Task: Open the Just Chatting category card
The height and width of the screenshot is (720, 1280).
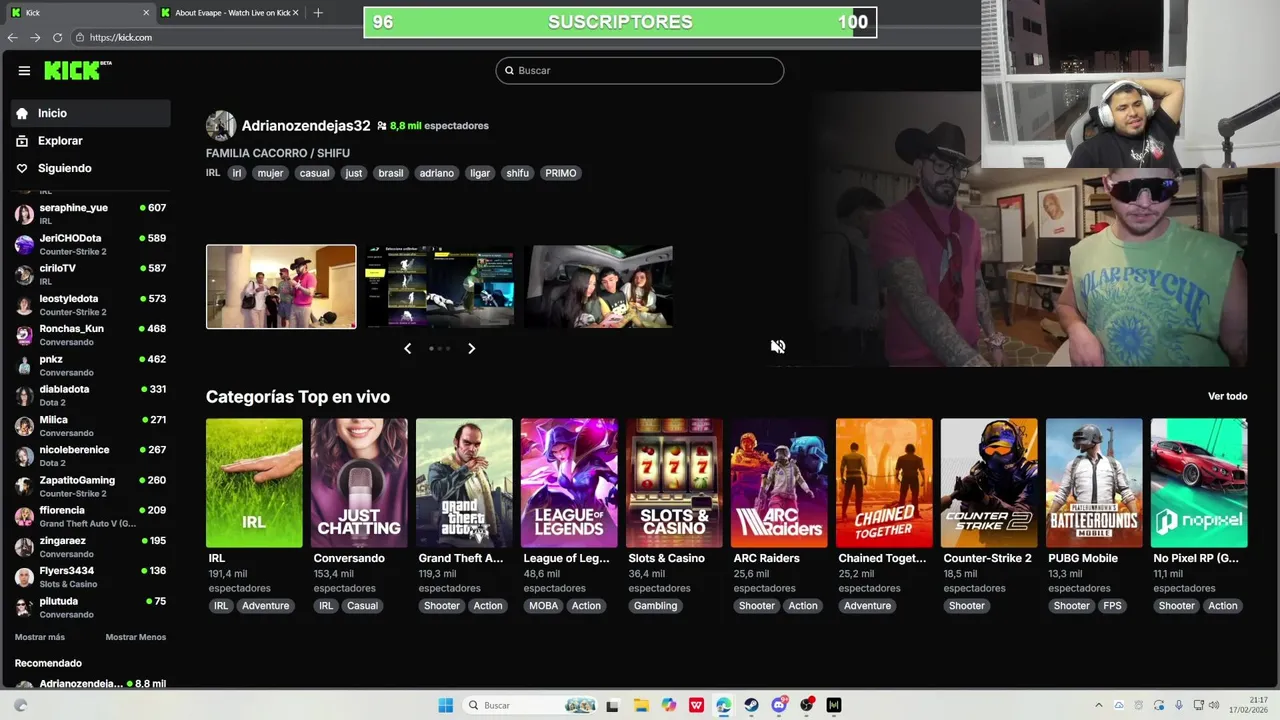Action: 359,483
